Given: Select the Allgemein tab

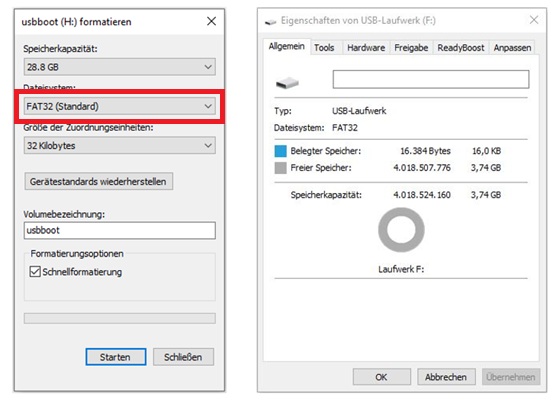Looking at the screenshot, I should pyautogui.click(x=287, y=47).
